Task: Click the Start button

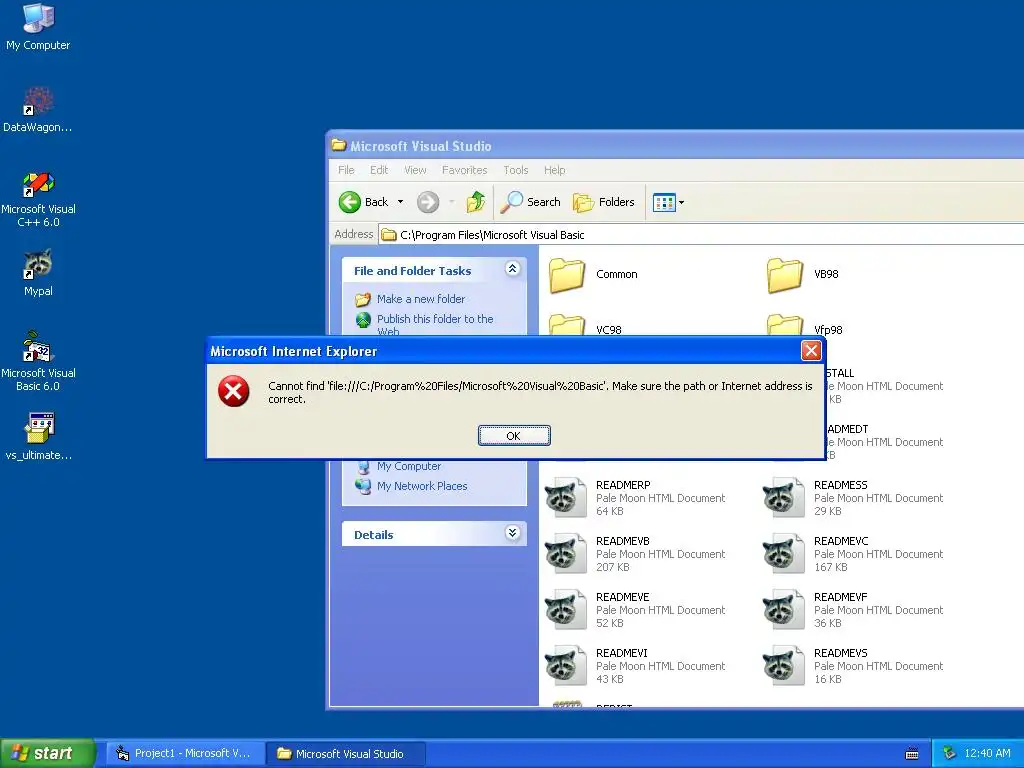Action: tap(48, 753)
